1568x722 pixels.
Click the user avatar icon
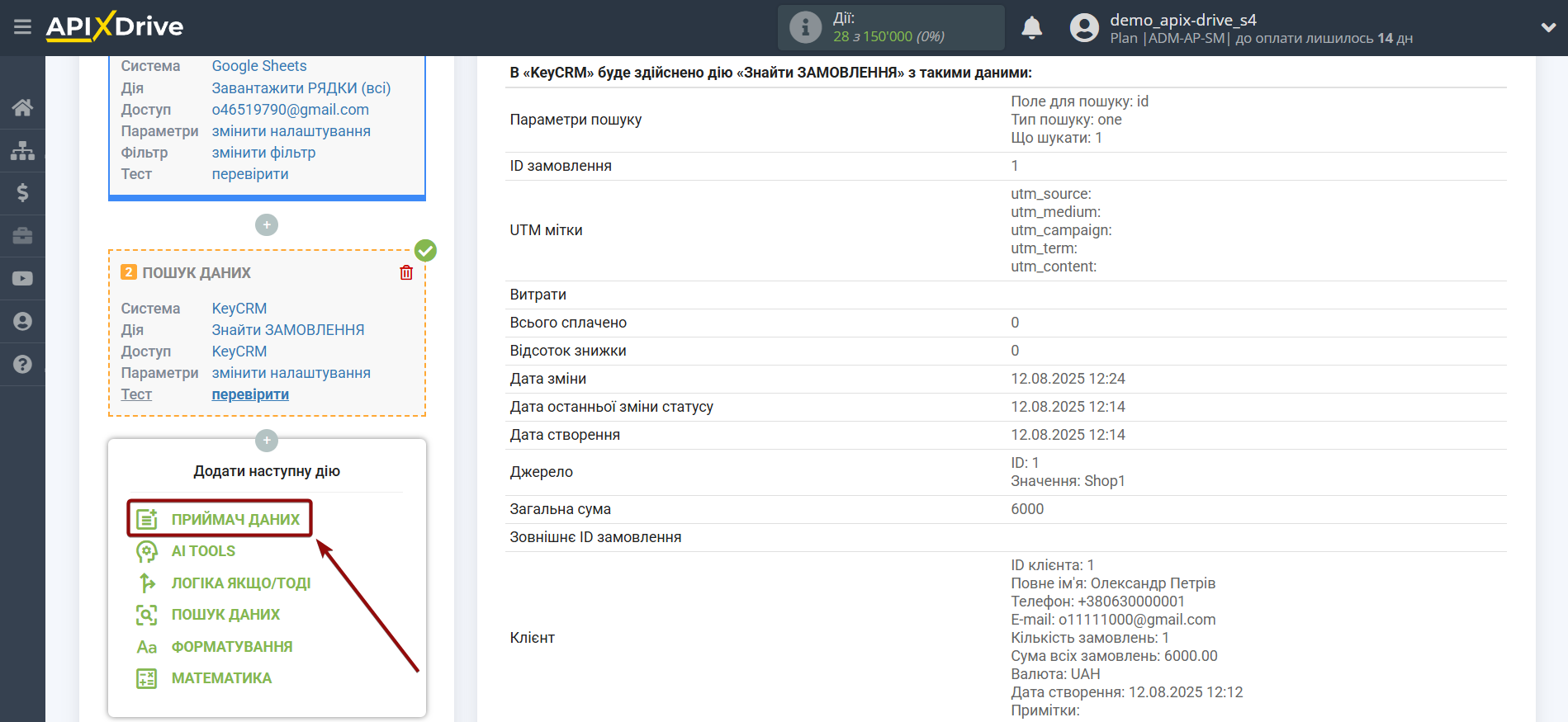tap(1084, 27)
